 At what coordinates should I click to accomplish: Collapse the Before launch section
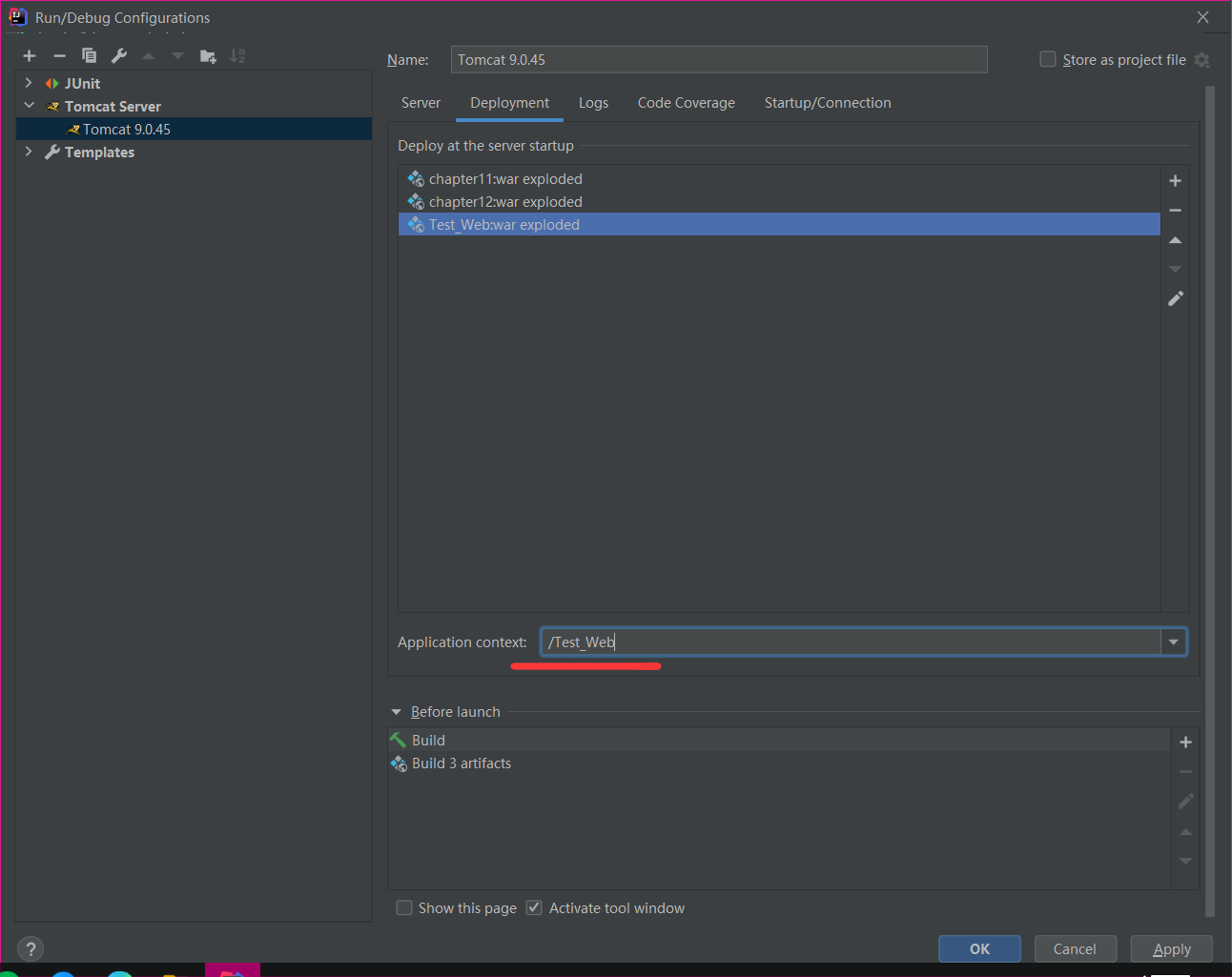[x=397, y=712]
